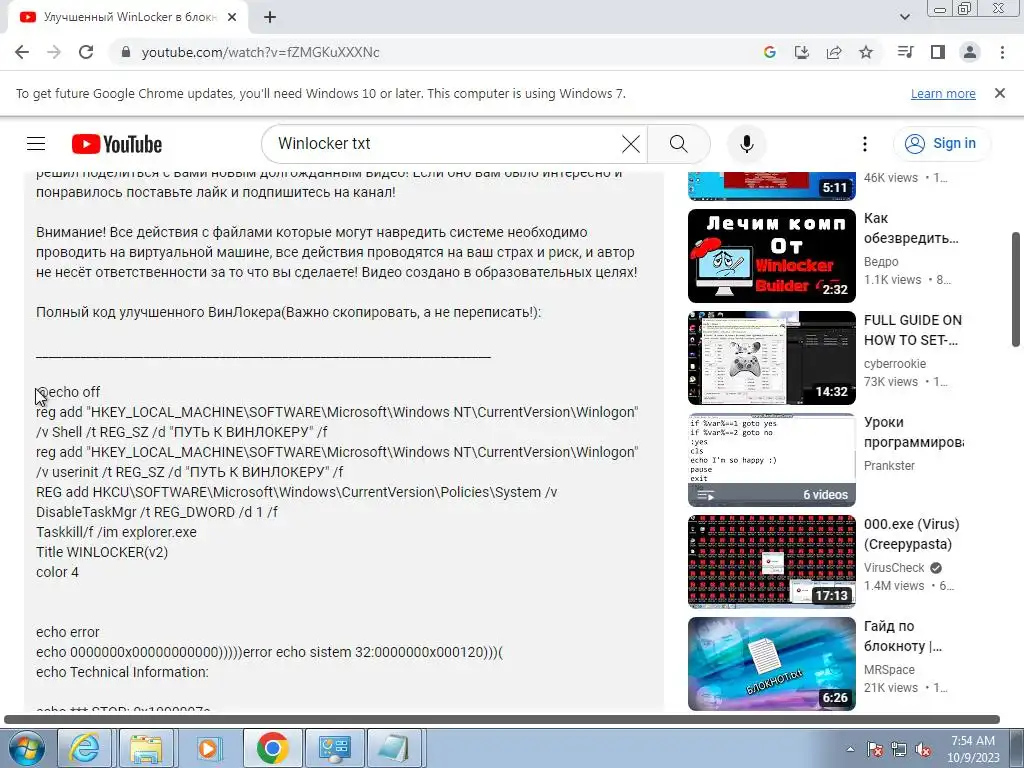Open the 5:11 video thumbnail

[771, 186]
